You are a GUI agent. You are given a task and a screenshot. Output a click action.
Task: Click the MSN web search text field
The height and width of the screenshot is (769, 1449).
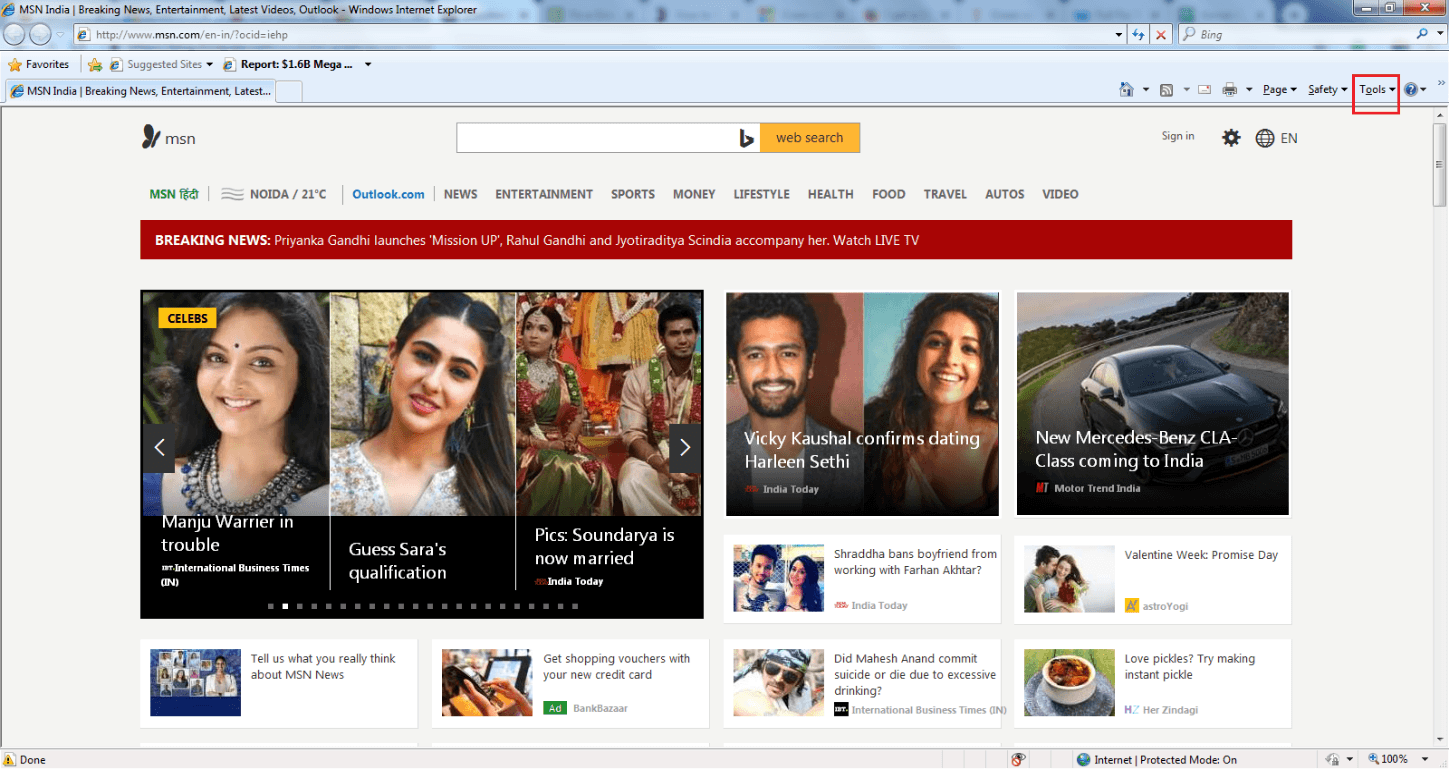click(595, 138)
